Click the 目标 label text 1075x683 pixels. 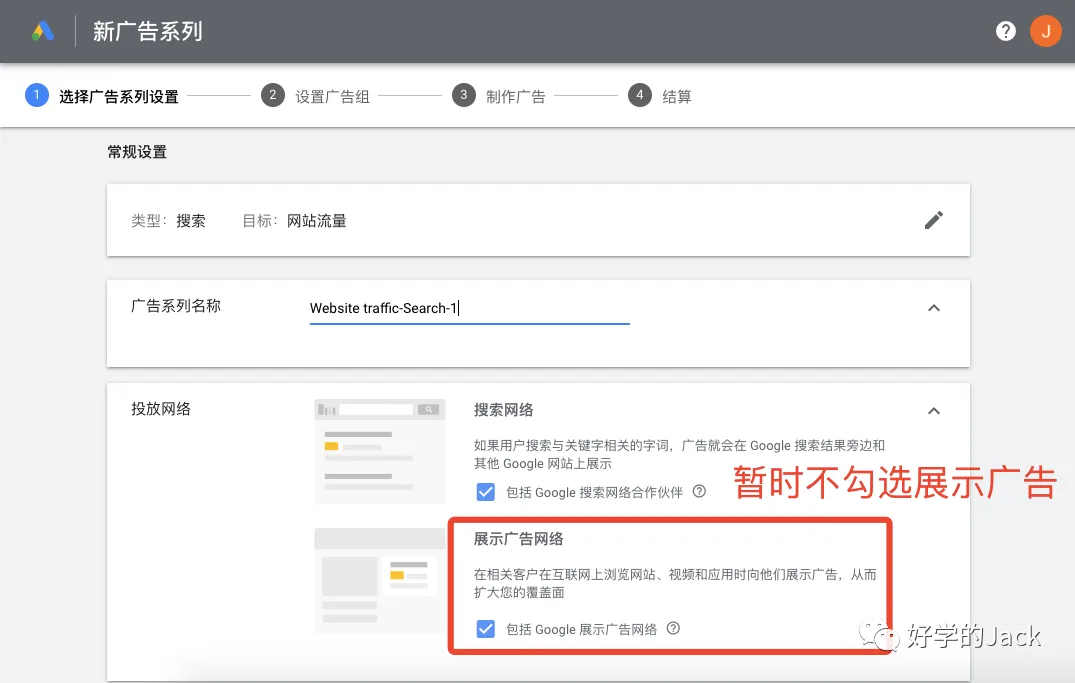pos(260,221)
